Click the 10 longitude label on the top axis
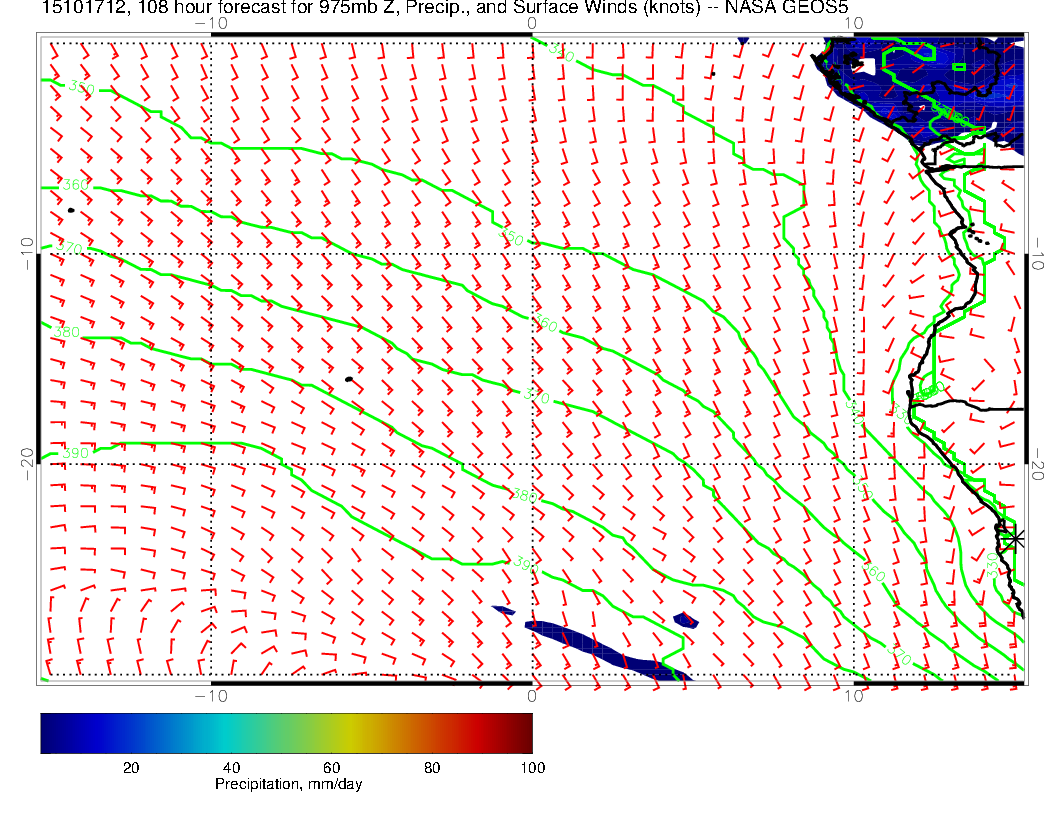The height and width of the screenshot is (816, 1056). [853, 22]
